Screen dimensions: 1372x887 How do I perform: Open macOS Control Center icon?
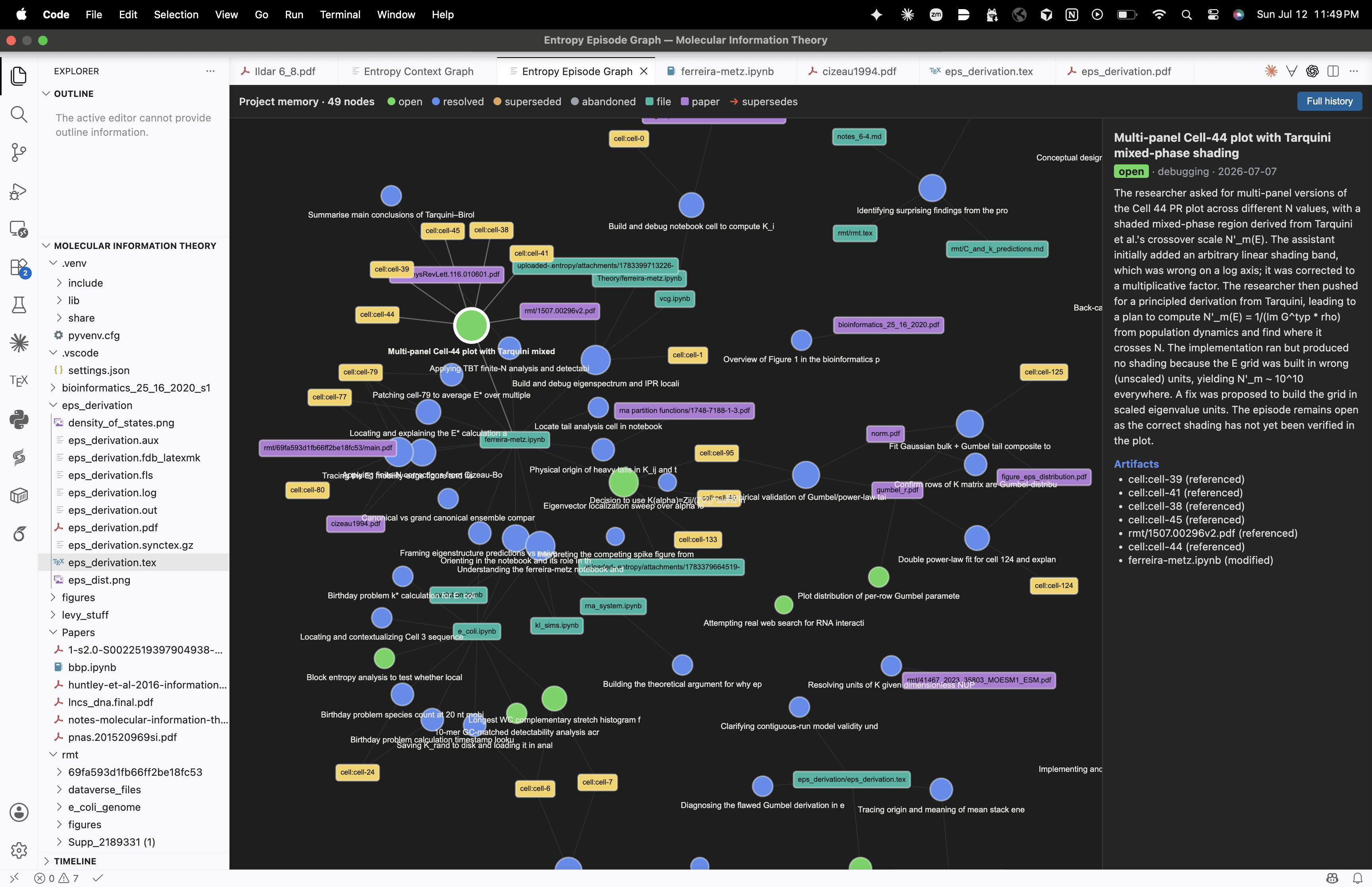pyautogui.click(x=1213, y=14)
